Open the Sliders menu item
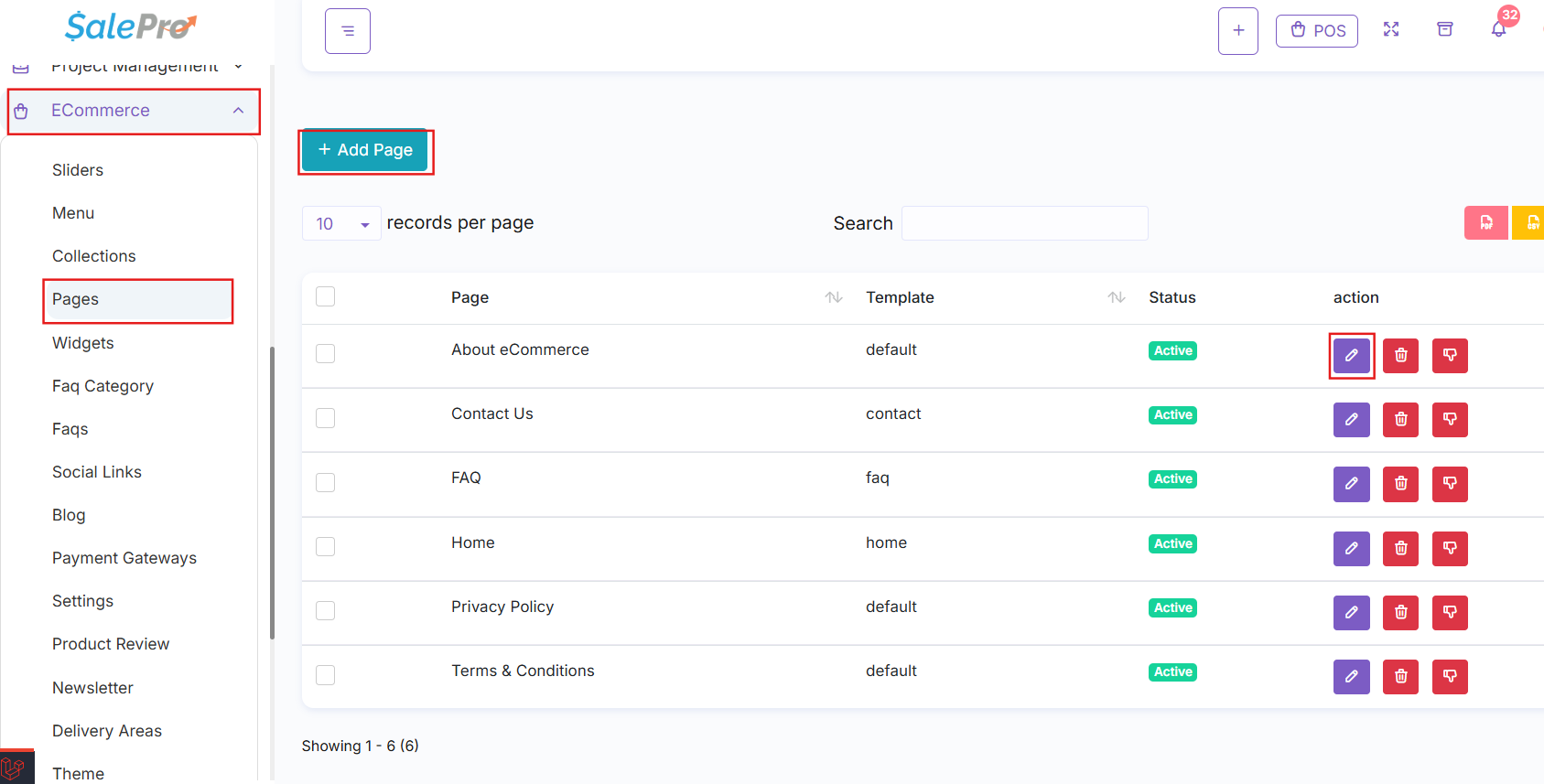The width and height of the screenshot is (1544, 784). 78,170
